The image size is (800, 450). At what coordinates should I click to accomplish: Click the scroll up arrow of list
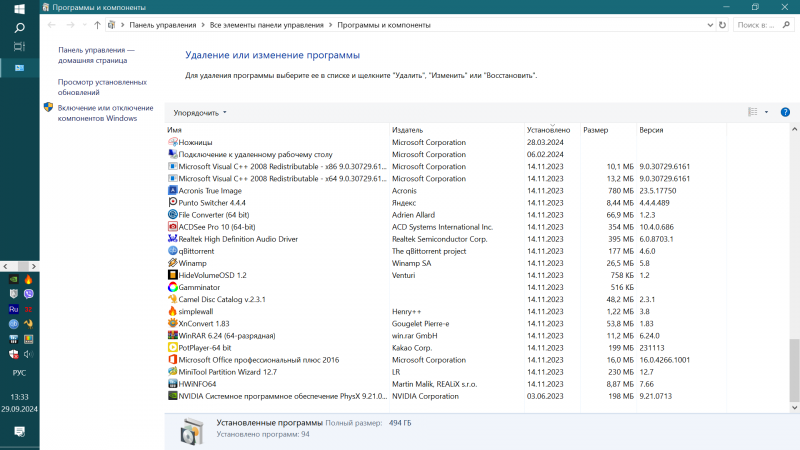click(794, 130)
